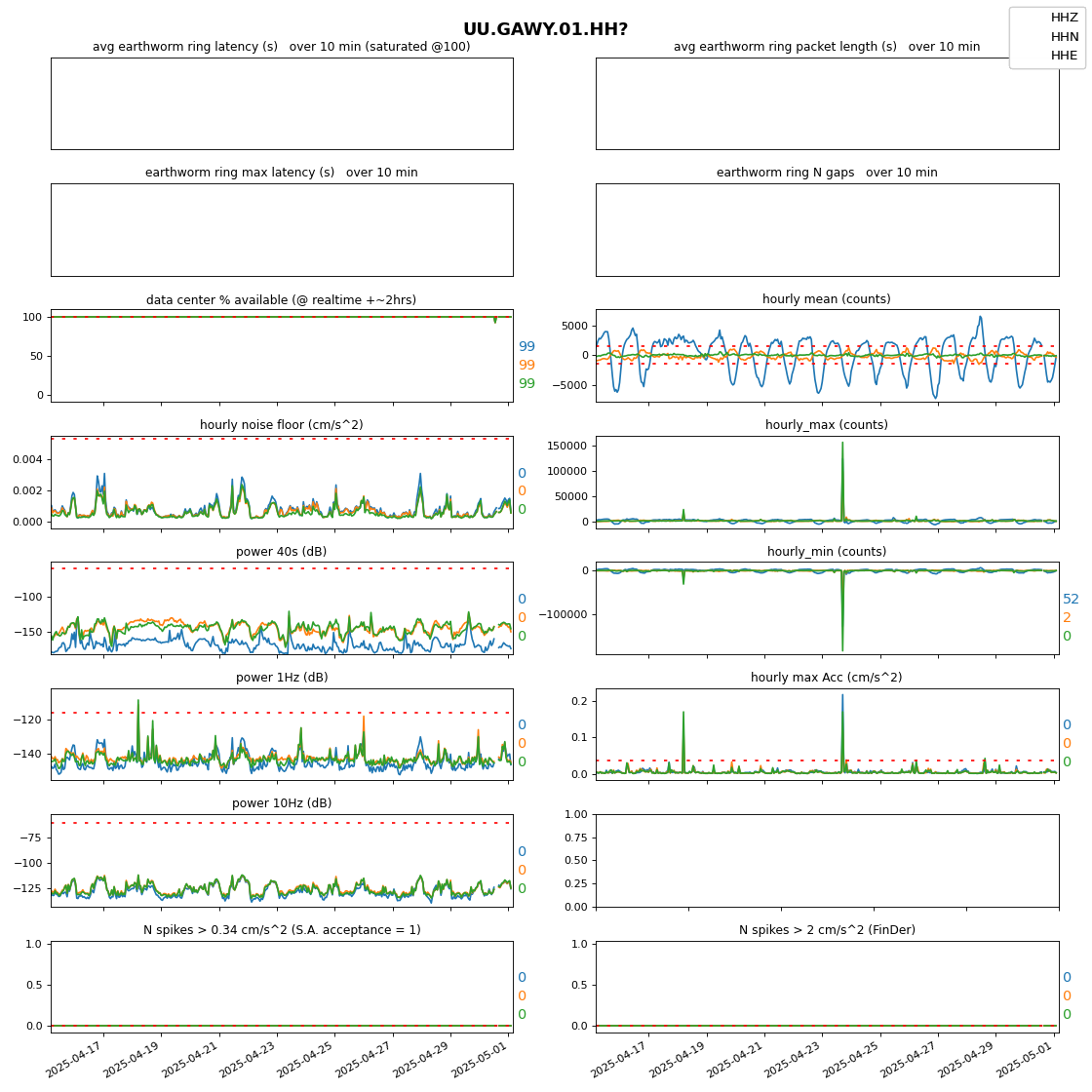Click the 'hourly noise floor (cm/s^2)' title
1092x1092 pixels.
(282, 425)
